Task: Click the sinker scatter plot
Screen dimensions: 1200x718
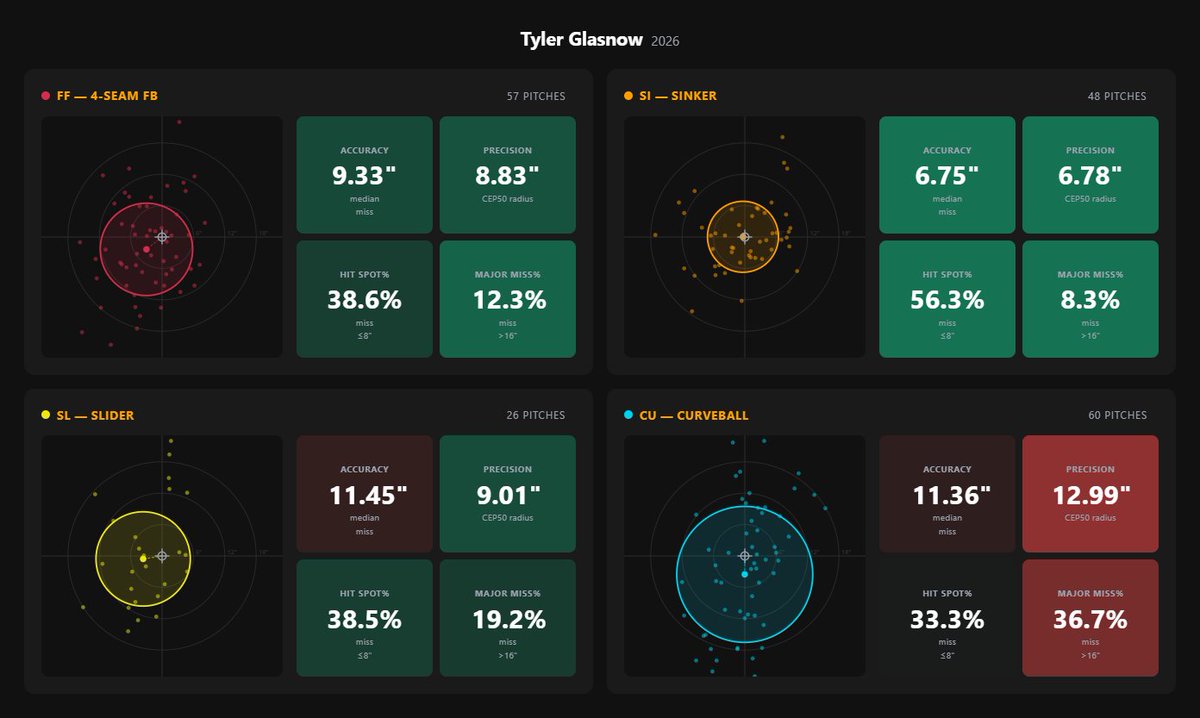Action: tap(744, 237)
